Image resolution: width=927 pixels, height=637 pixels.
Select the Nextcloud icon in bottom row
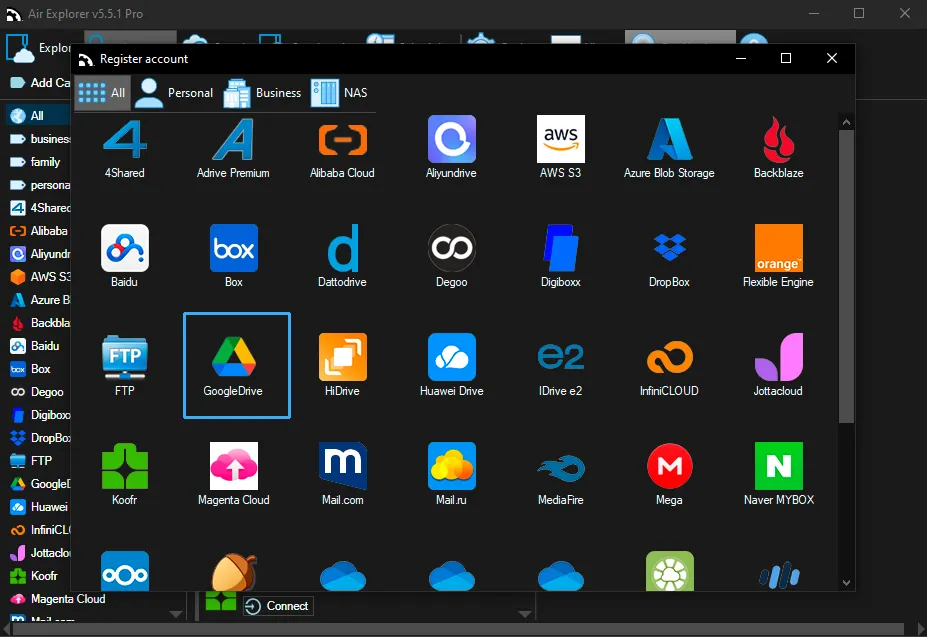click(125, 571)
